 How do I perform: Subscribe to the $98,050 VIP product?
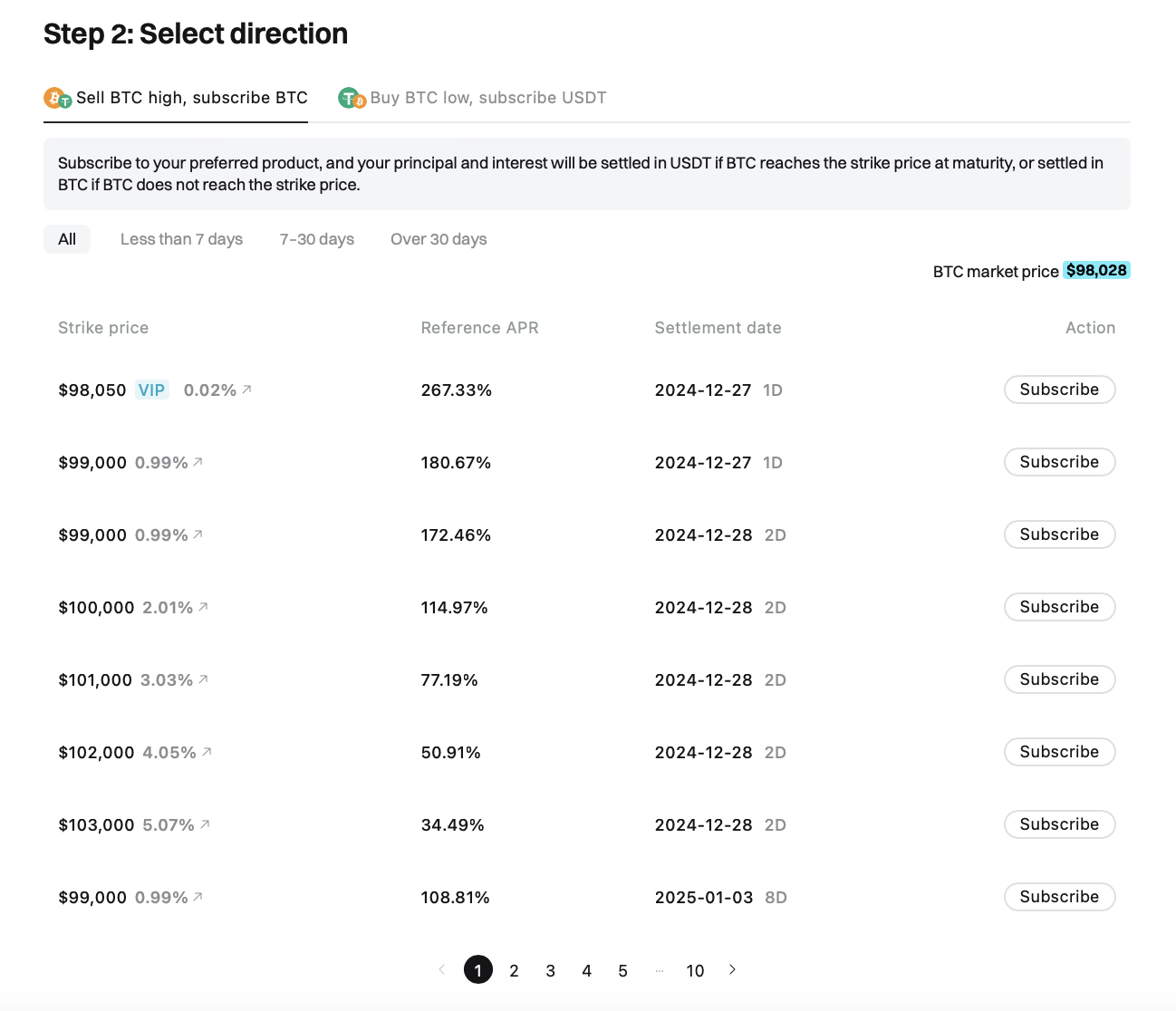coord(1059,390)
